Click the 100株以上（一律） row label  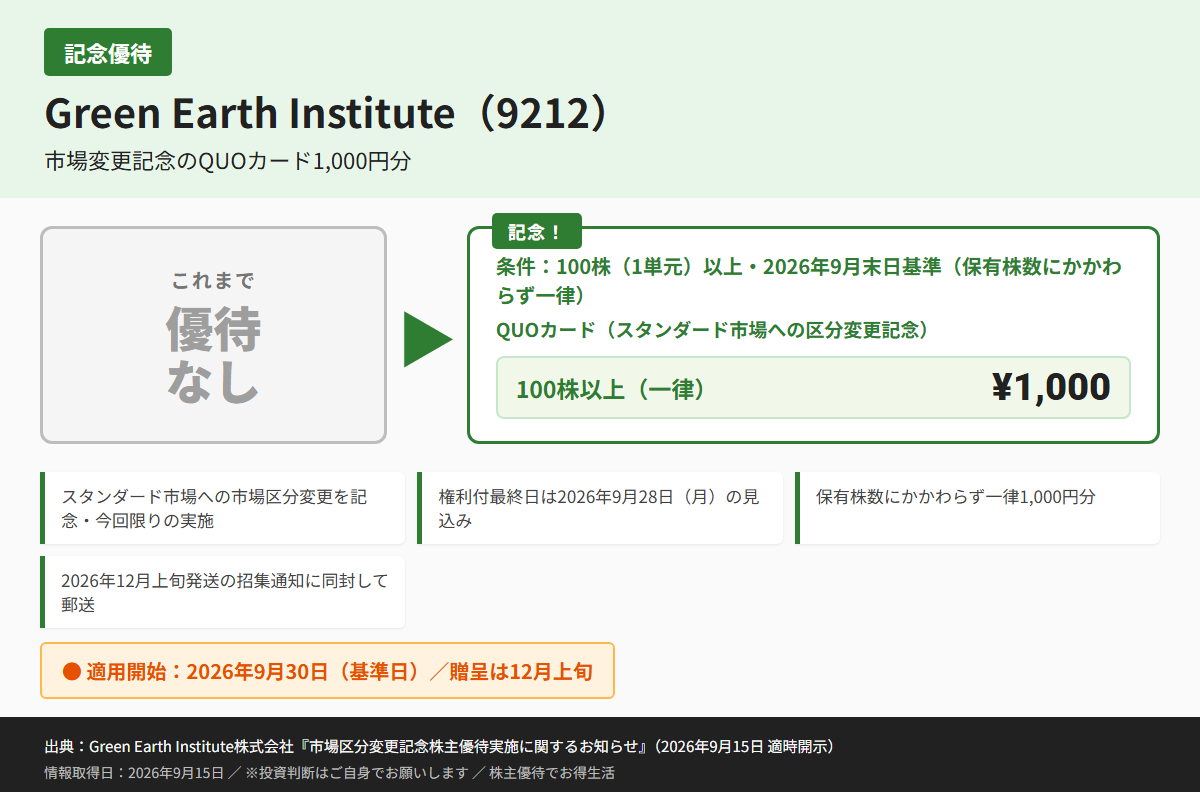pyautogui.click(x=611, y=389)
